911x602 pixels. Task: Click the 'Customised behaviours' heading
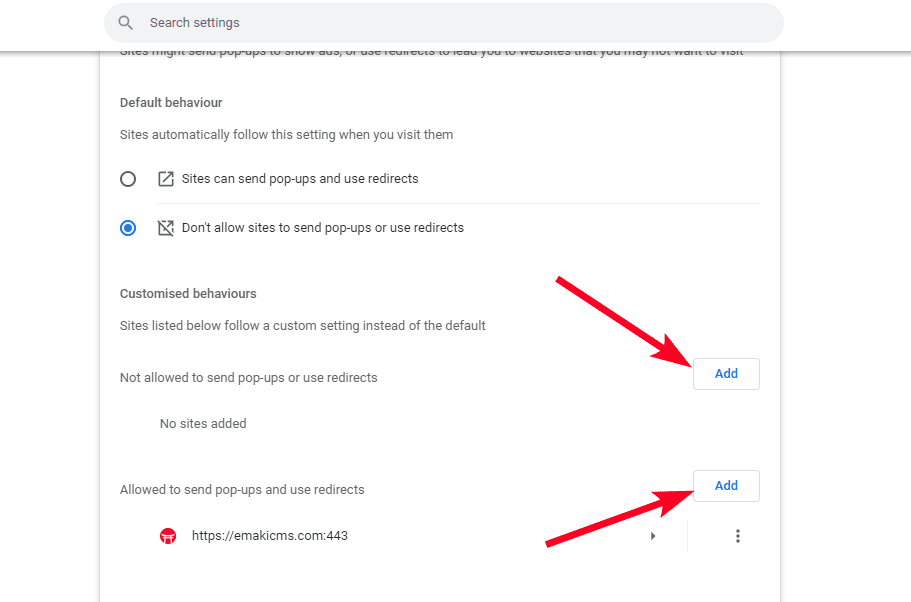pos(188,294)
